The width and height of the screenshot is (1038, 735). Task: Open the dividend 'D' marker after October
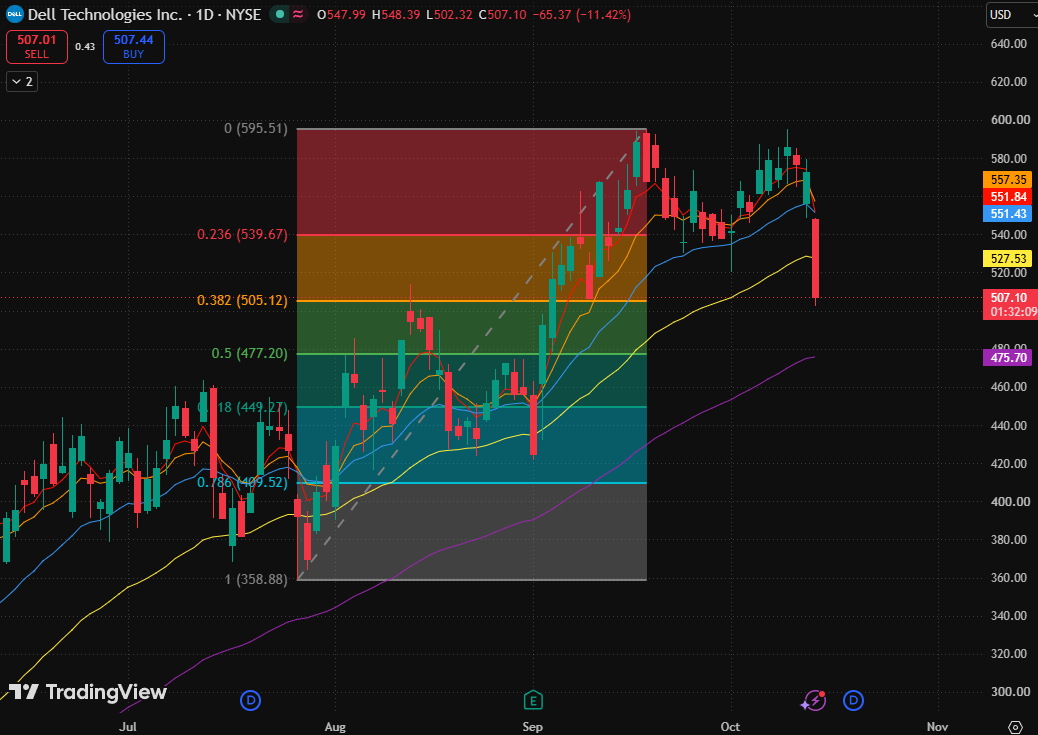pyautogui.click(x=853, y=700)
